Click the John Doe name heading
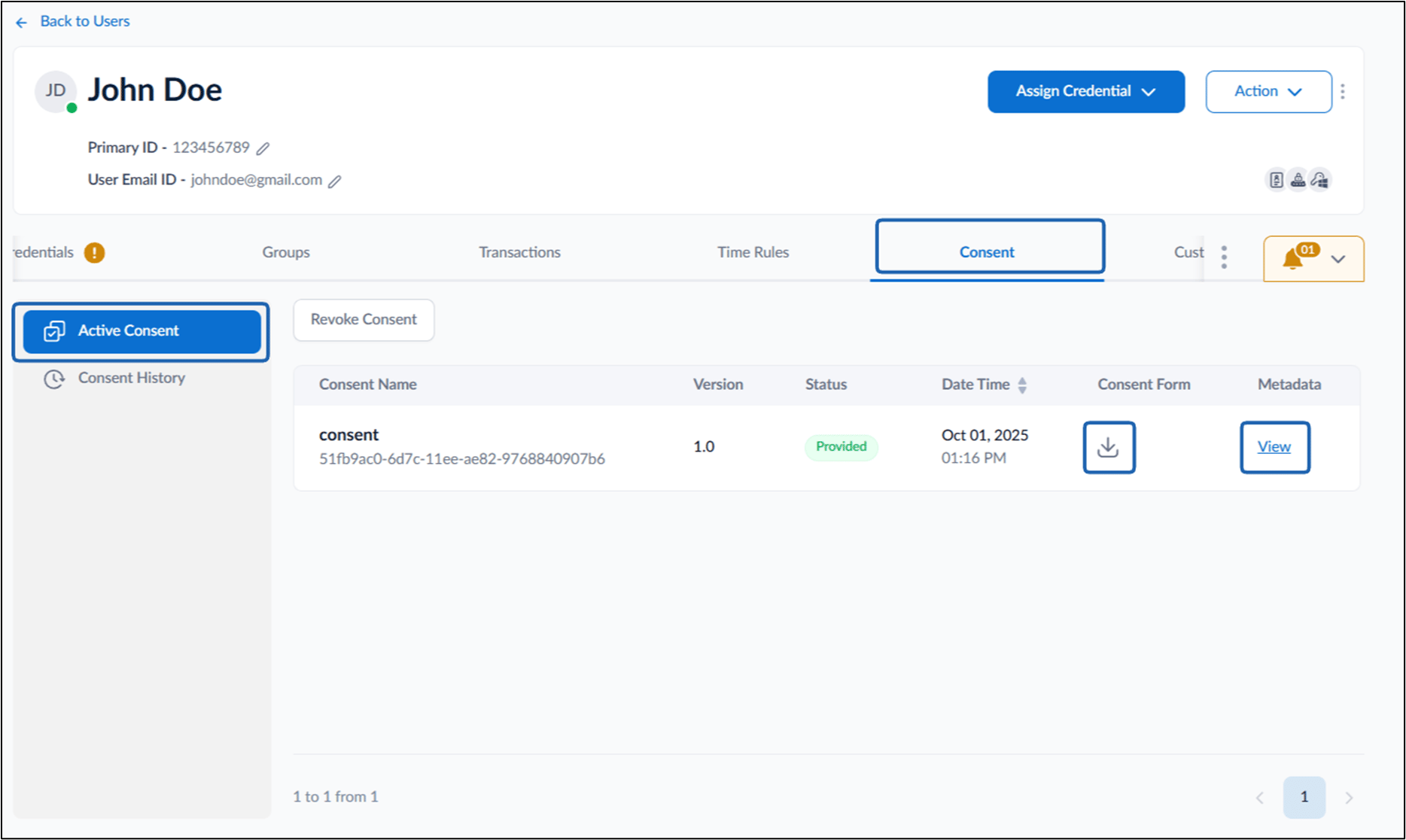 [155, 90]
